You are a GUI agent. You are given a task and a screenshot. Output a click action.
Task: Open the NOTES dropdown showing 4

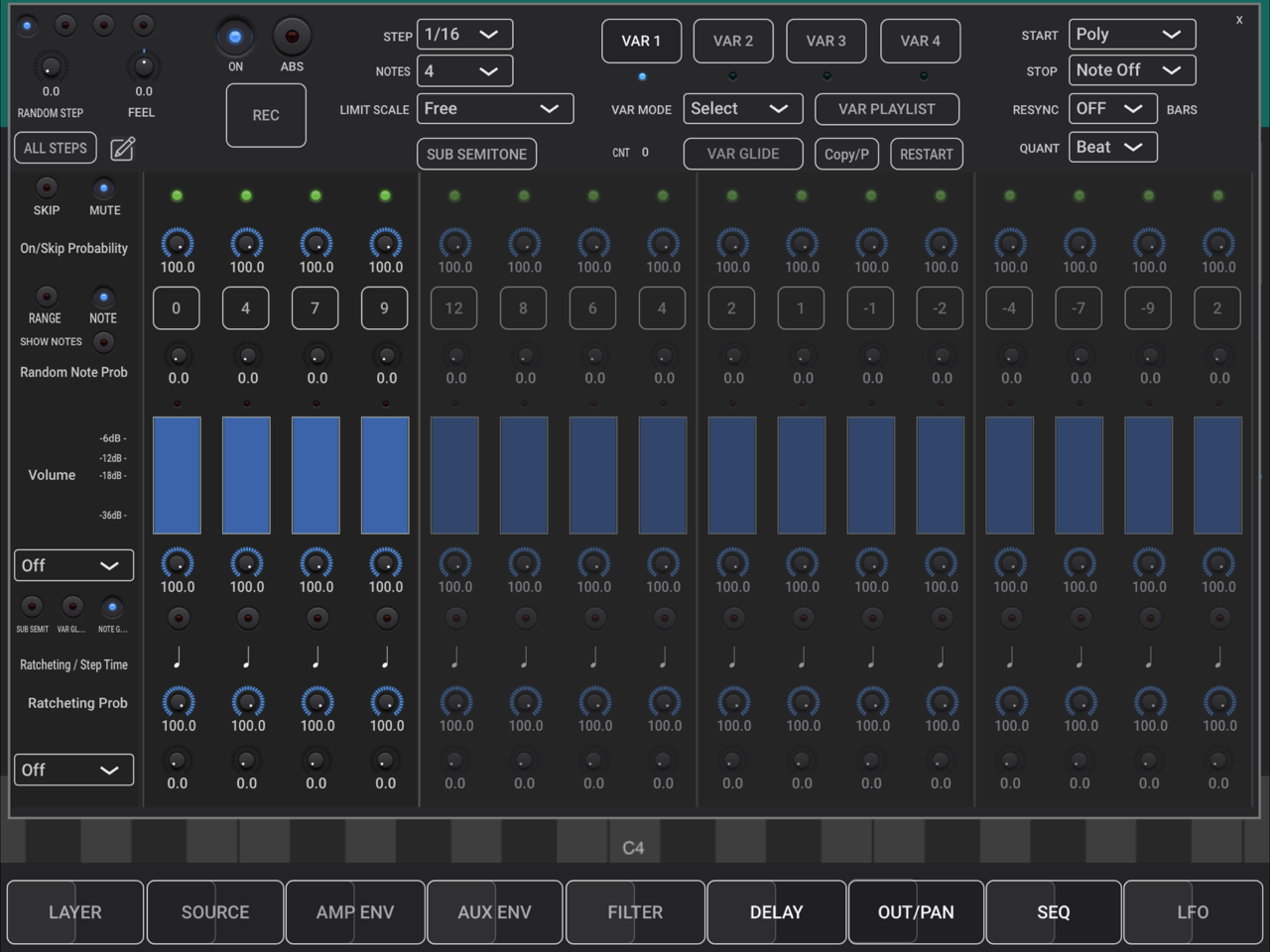464,71
